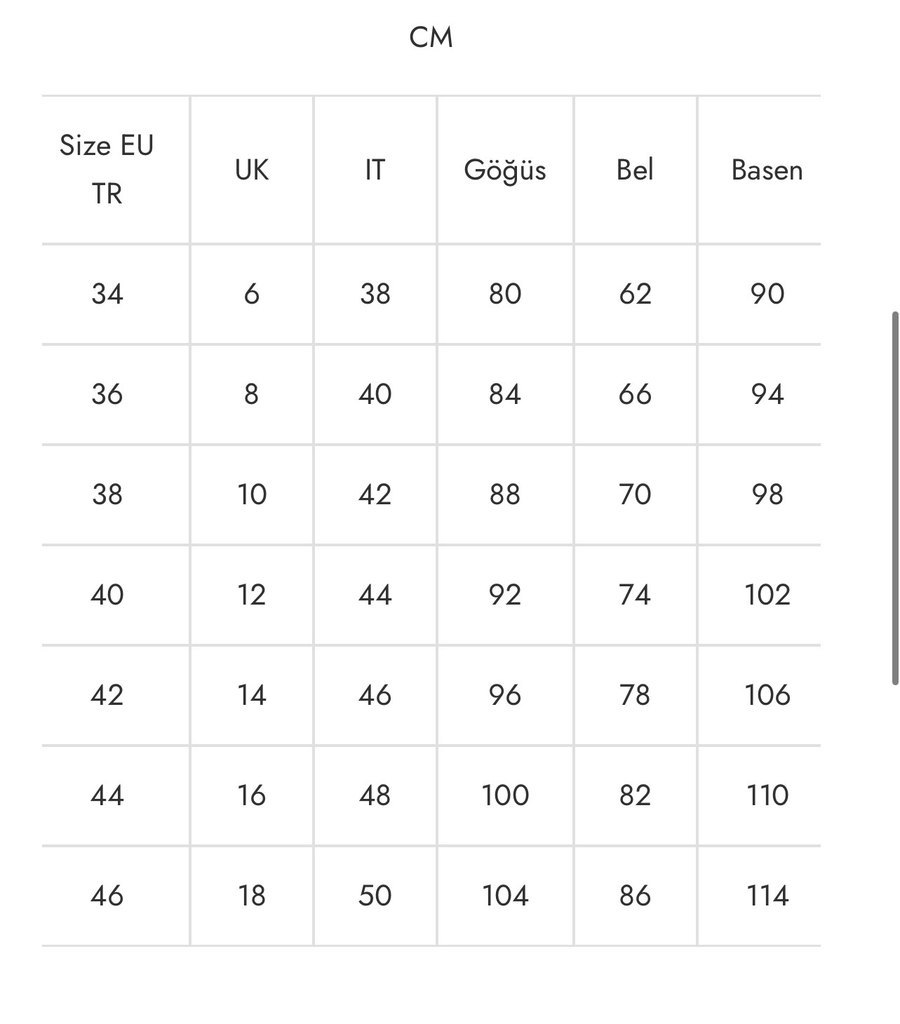Click the Basen value 102 cell
This screenshot has width=900, height=1024.
(x=767, y=595)
